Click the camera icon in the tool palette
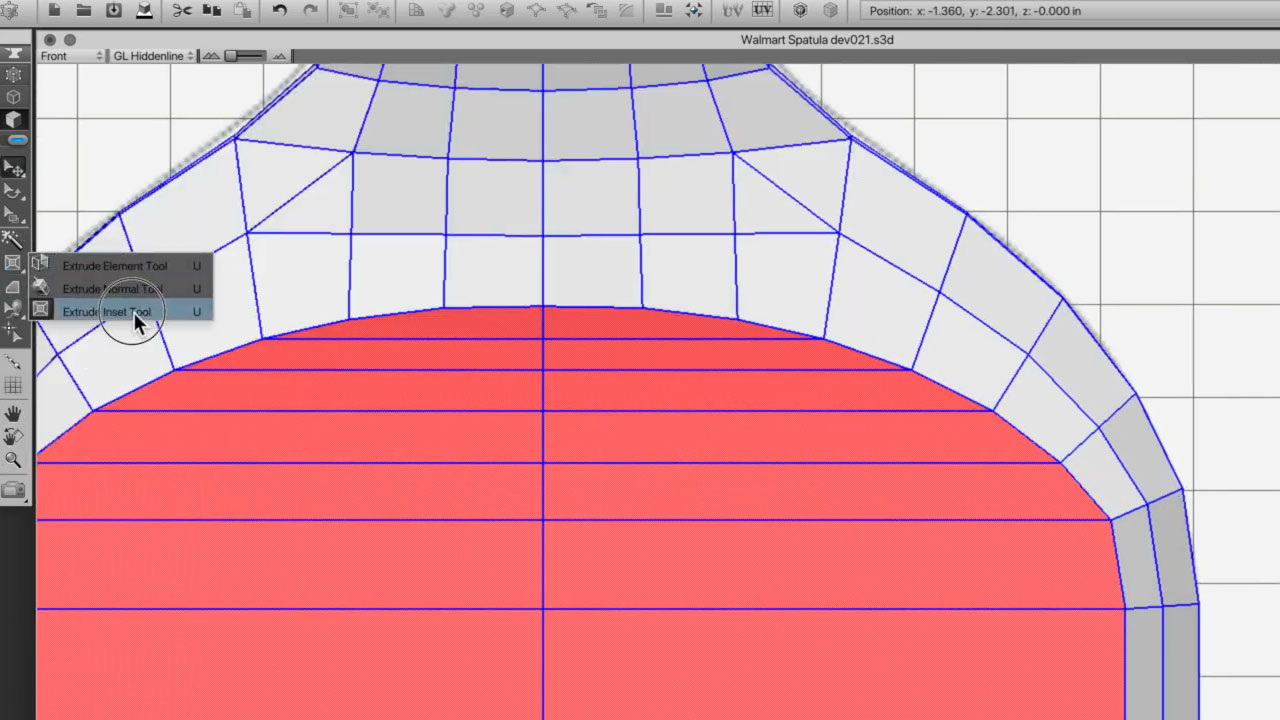The image size is (1280, 720). coord(13,490)
